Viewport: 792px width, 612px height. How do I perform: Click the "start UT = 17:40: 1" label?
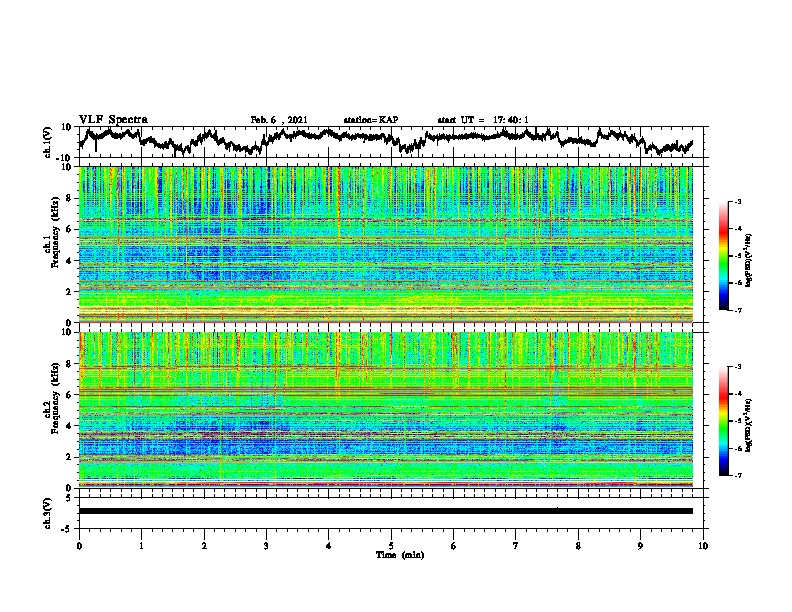(x=483, y=120)
